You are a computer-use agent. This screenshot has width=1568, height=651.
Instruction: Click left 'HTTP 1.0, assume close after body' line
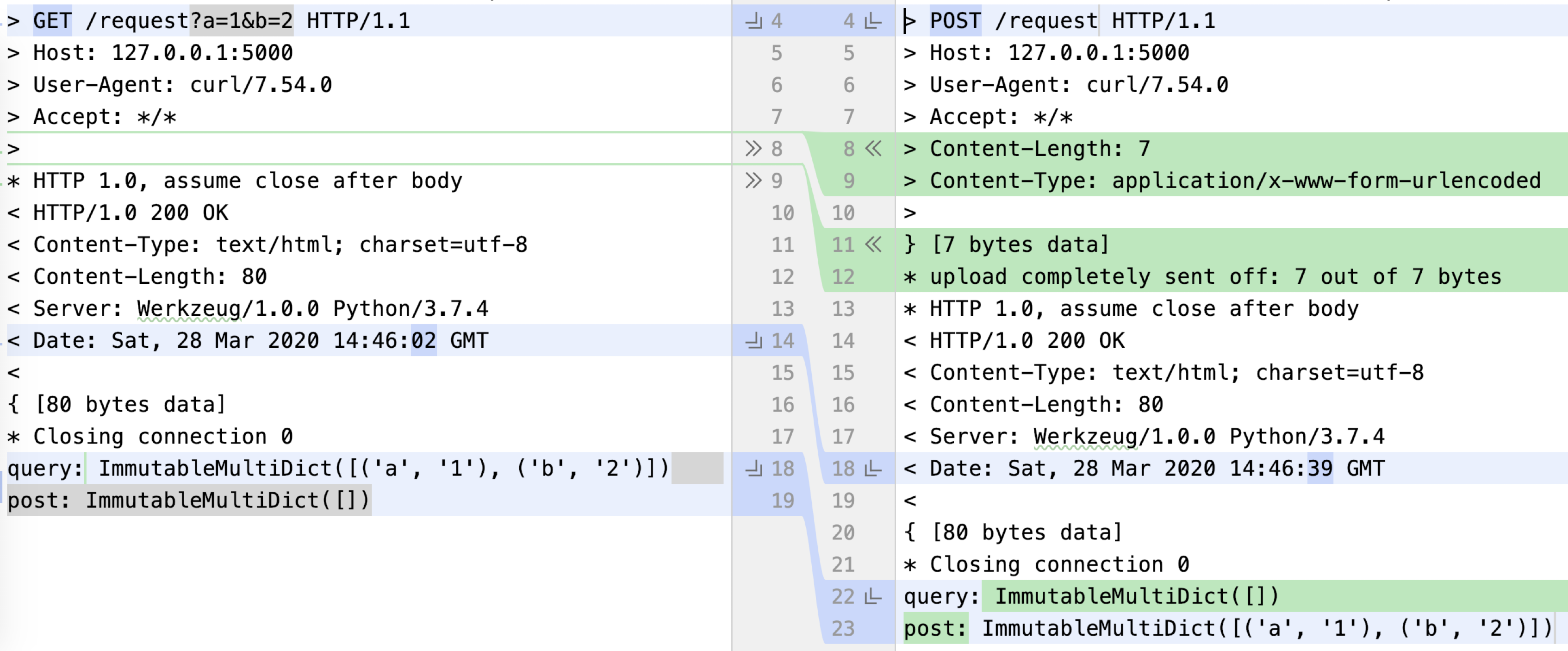click(x=235, y=180)
